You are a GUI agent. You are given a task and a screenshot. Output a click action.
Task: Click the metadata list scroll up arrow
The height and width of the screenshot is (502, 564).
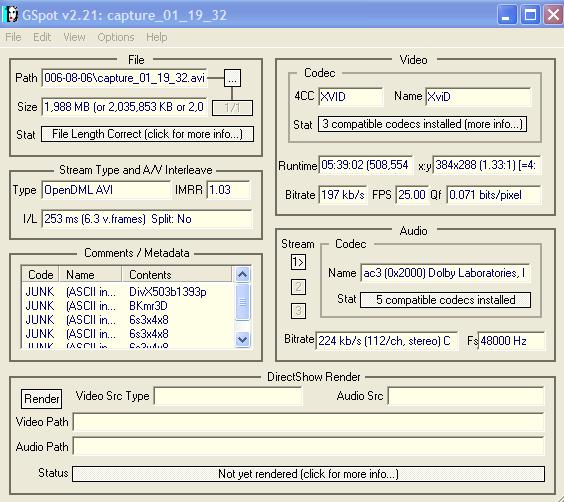(x=242, y=274)
